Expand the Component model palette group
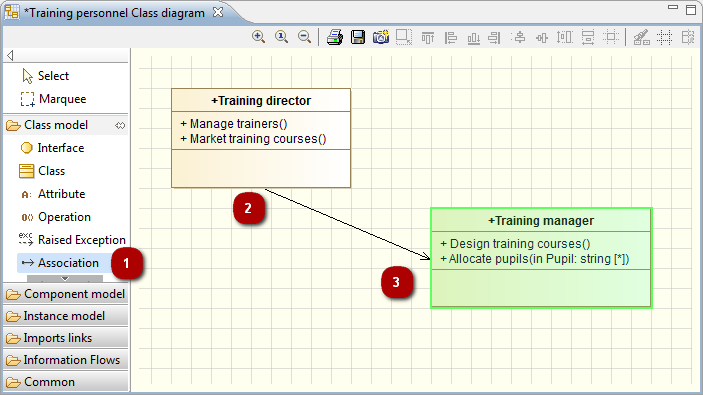This screenshot has width=703, height=395. (65, 294)
